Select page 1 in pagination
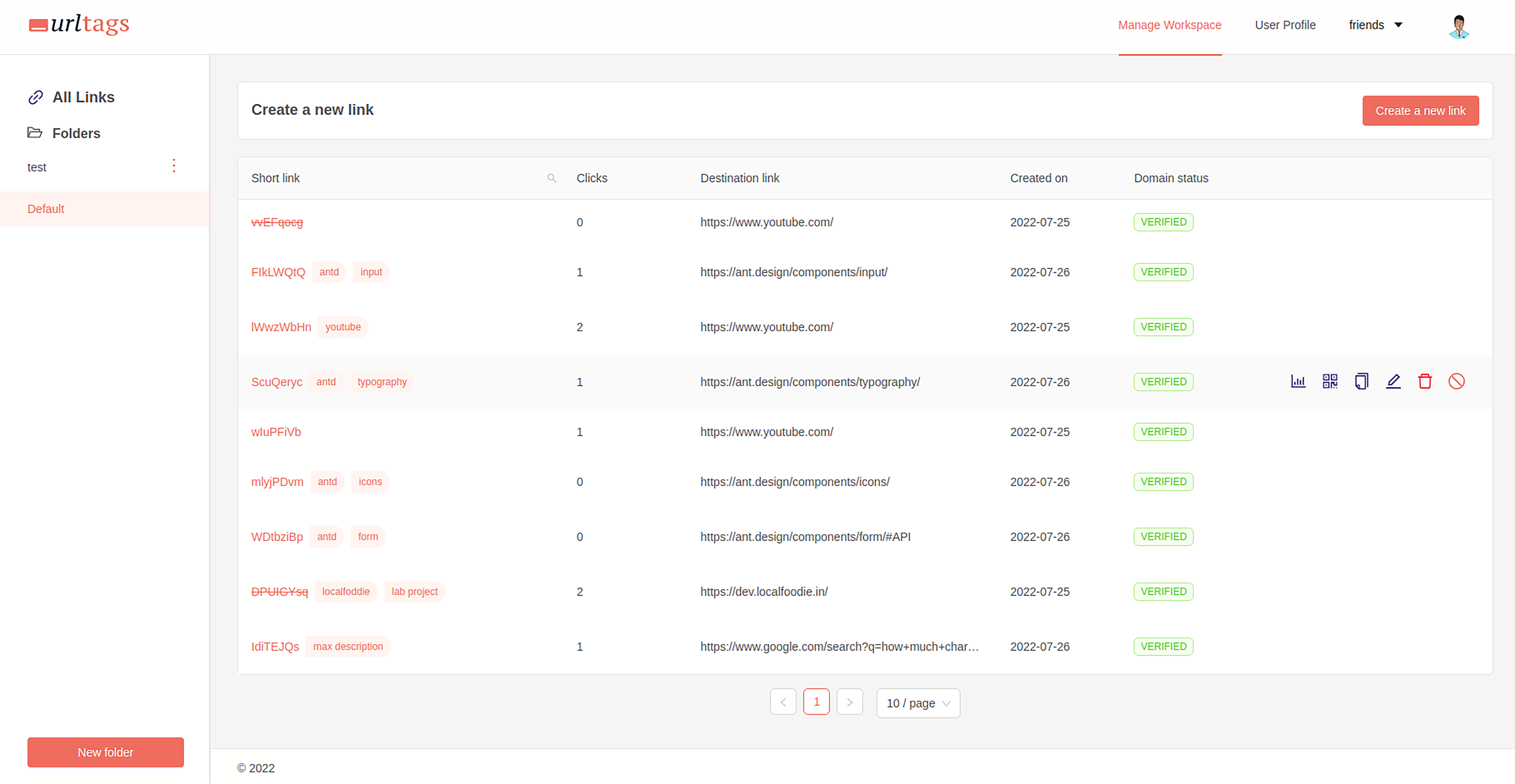Image resolution: width=1515 pixels, height=784 pixels. coord(816,702)
